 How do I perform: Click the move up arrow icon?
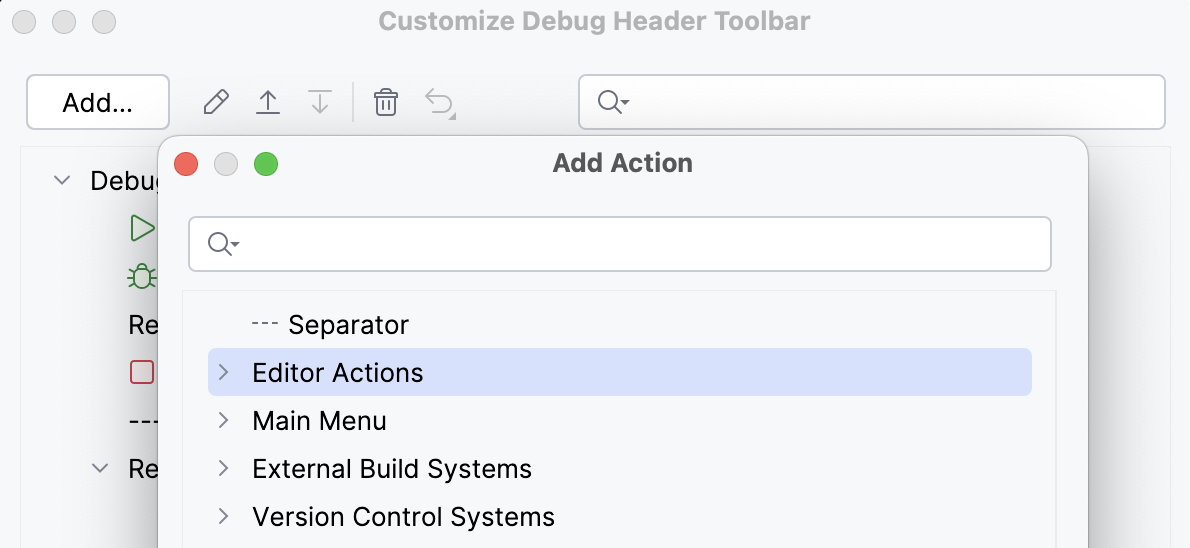268,102
